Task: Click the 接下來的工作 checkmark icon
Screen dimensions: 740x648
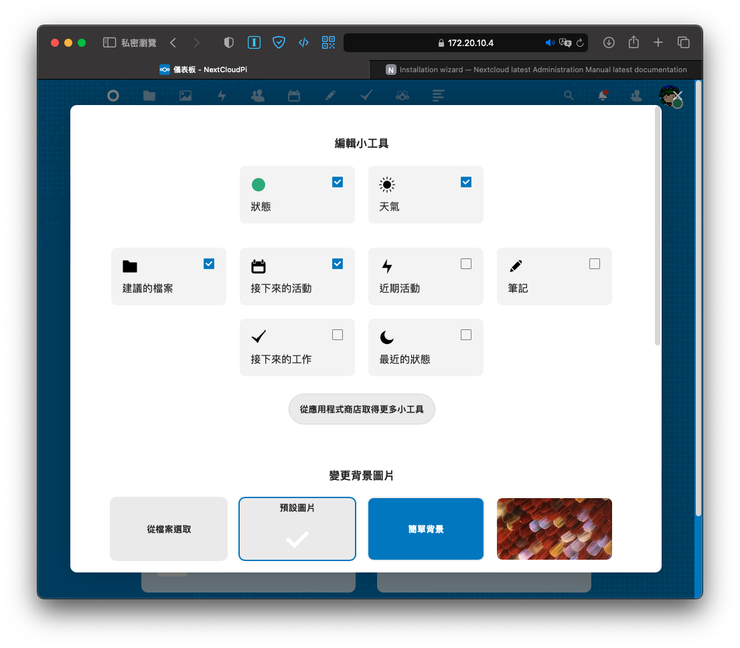Action: [259, 337]
